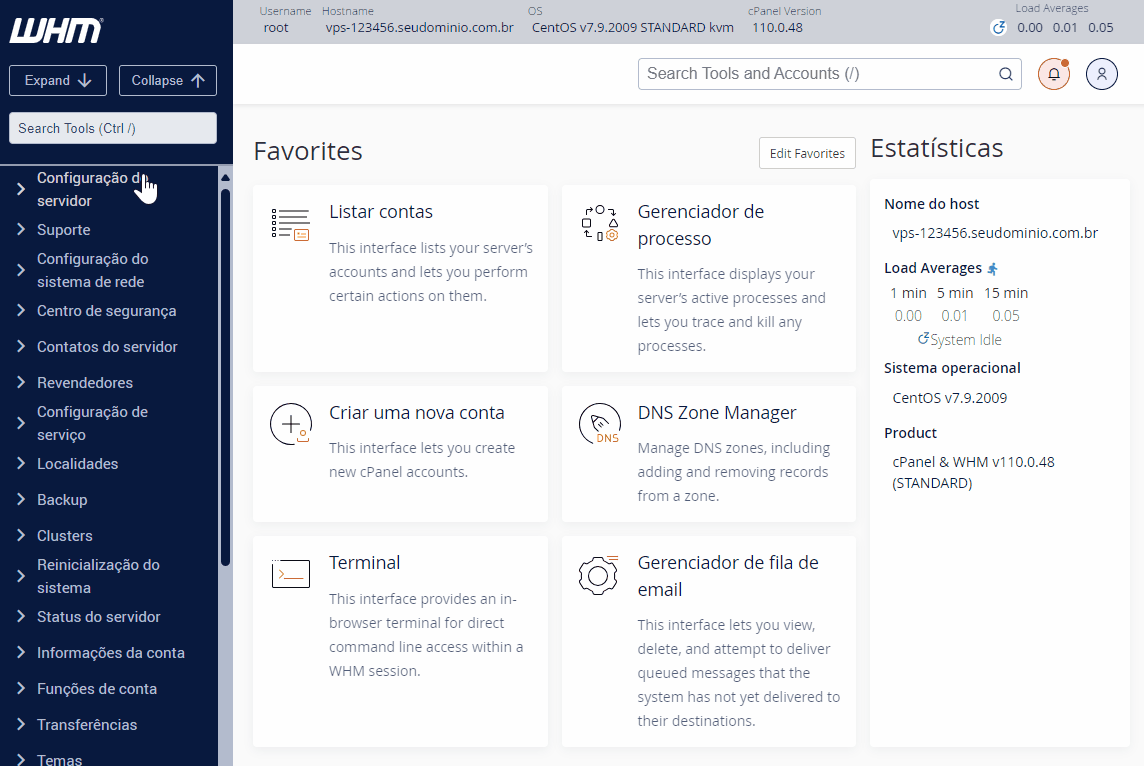Open DNS Zone Manager link
1144x766 pixels.
[x=716, y=413]
